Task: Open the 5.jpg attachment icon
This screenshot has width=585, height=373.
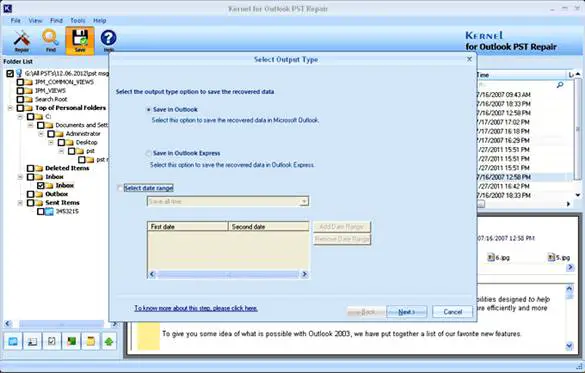Action: pos(551,257)
